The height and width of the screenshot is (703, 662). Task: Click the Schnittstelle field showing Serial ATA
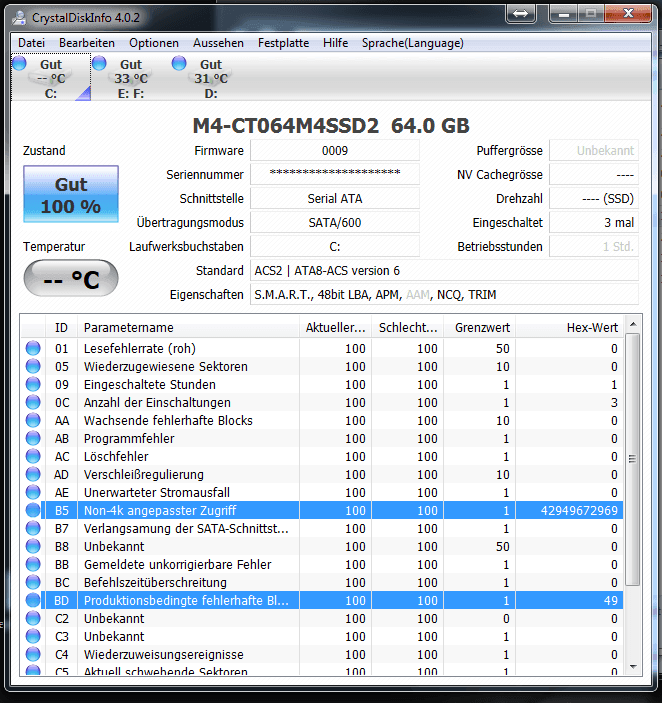[335, 199]
